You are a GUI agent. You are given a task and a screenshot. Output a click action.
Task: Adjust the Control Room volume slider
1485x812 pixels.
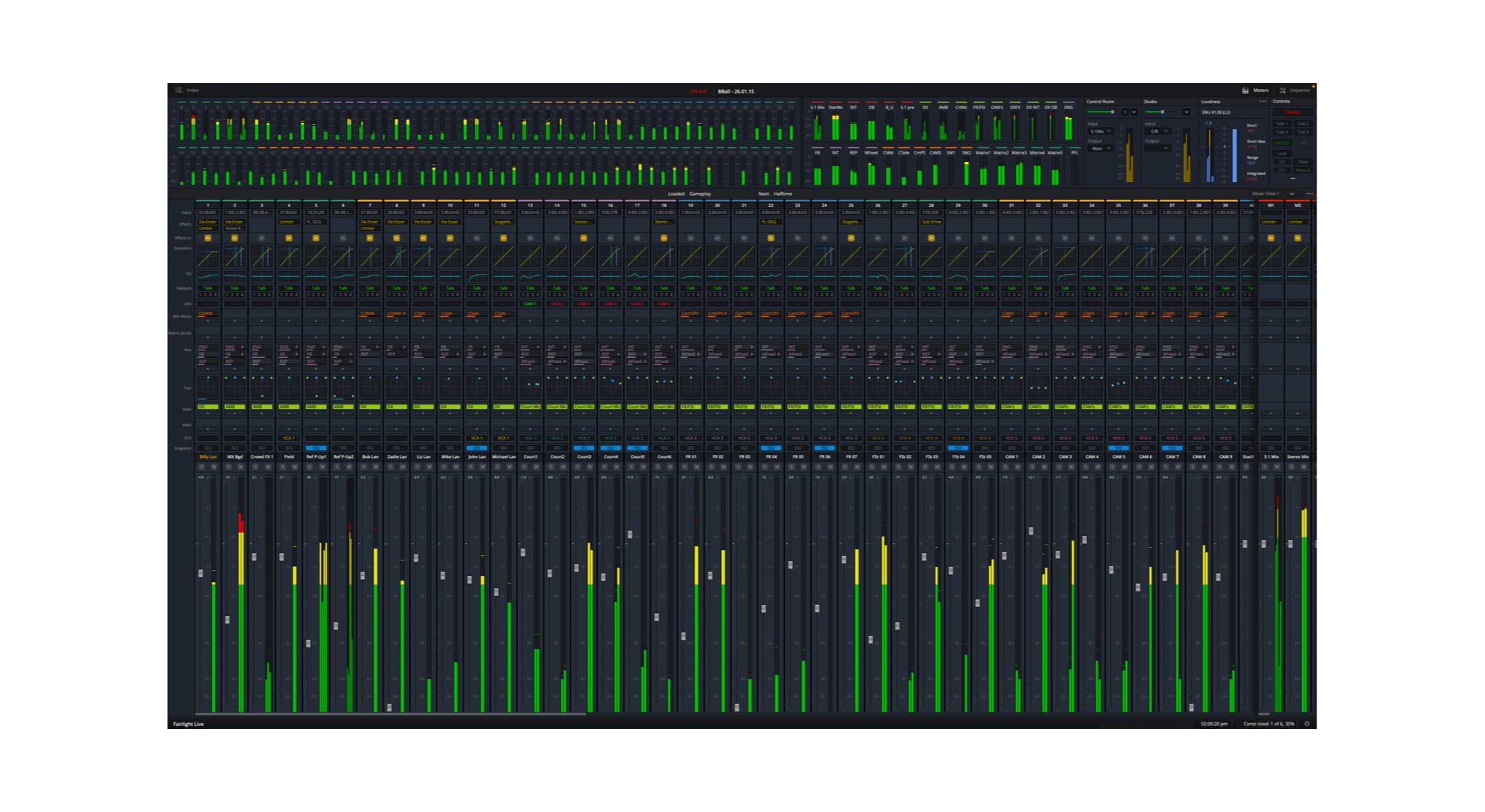pyautogui.click(x=1112, y=112)
